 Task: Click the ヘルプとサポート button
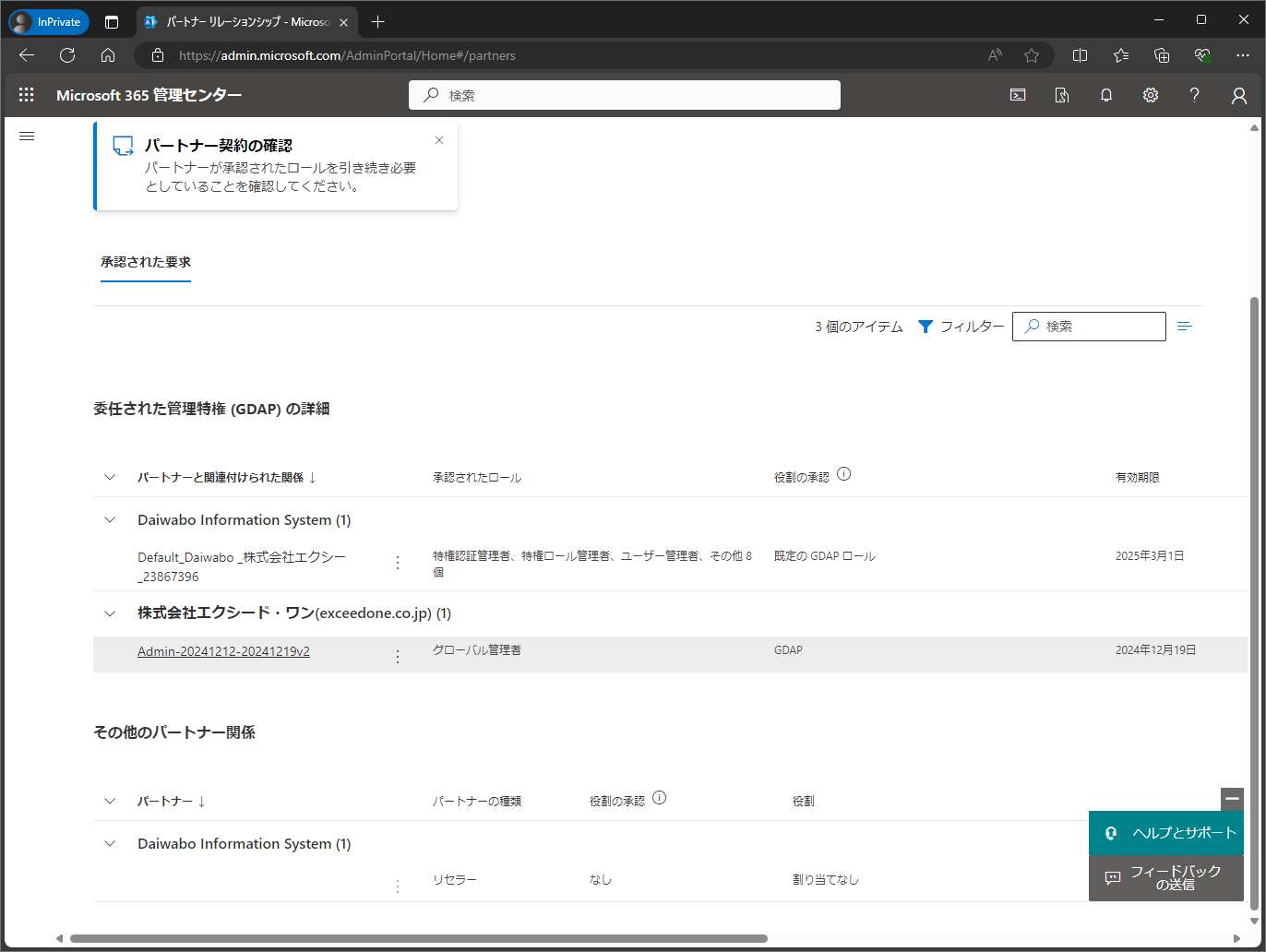1165,833
